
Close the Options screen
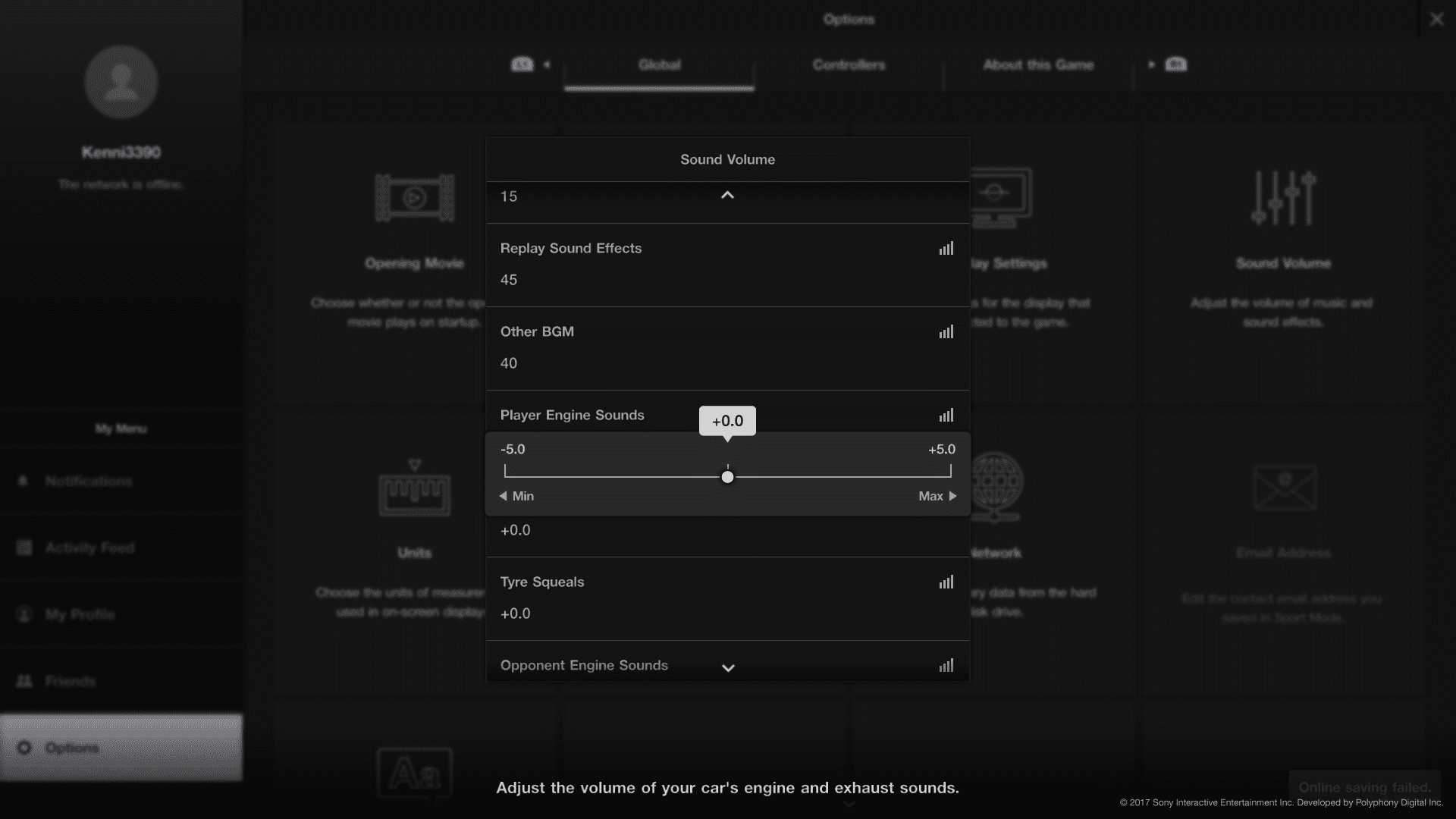pyautogui.click(x=1436, y=20)
